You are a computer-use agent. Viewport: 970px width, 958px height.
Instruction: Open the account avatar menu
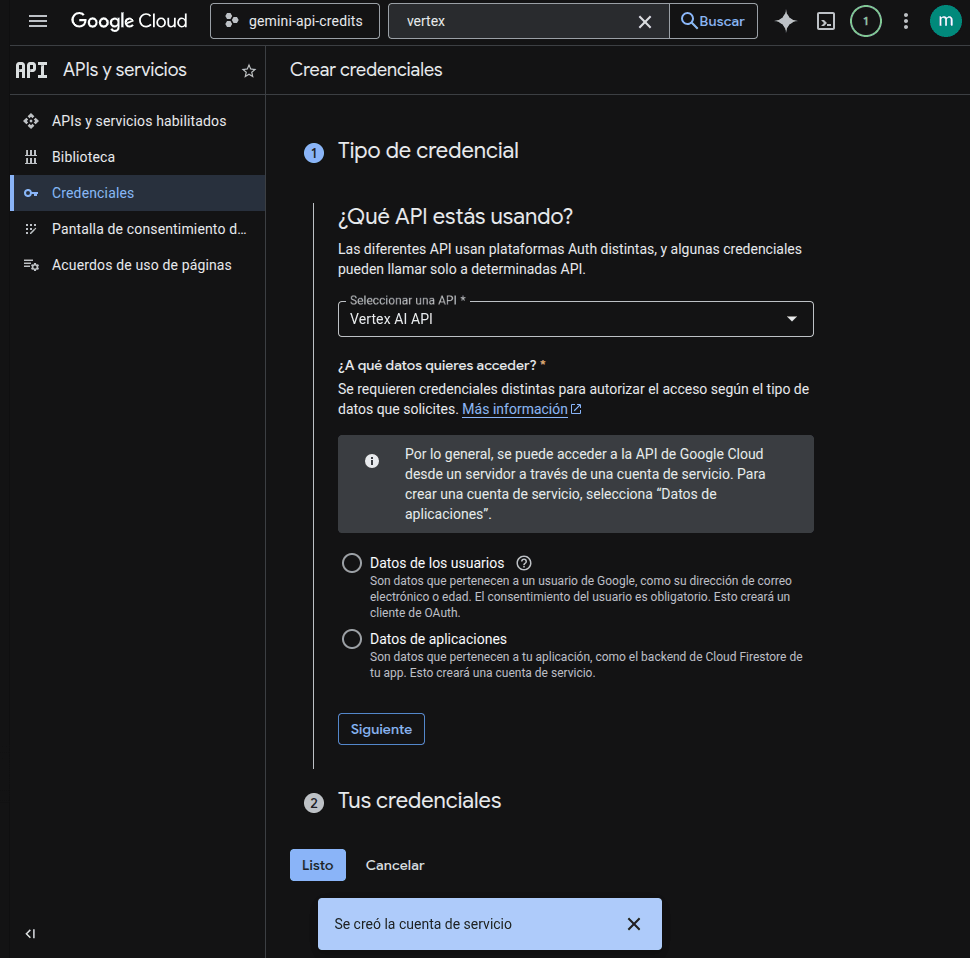(x=945, y=21)
